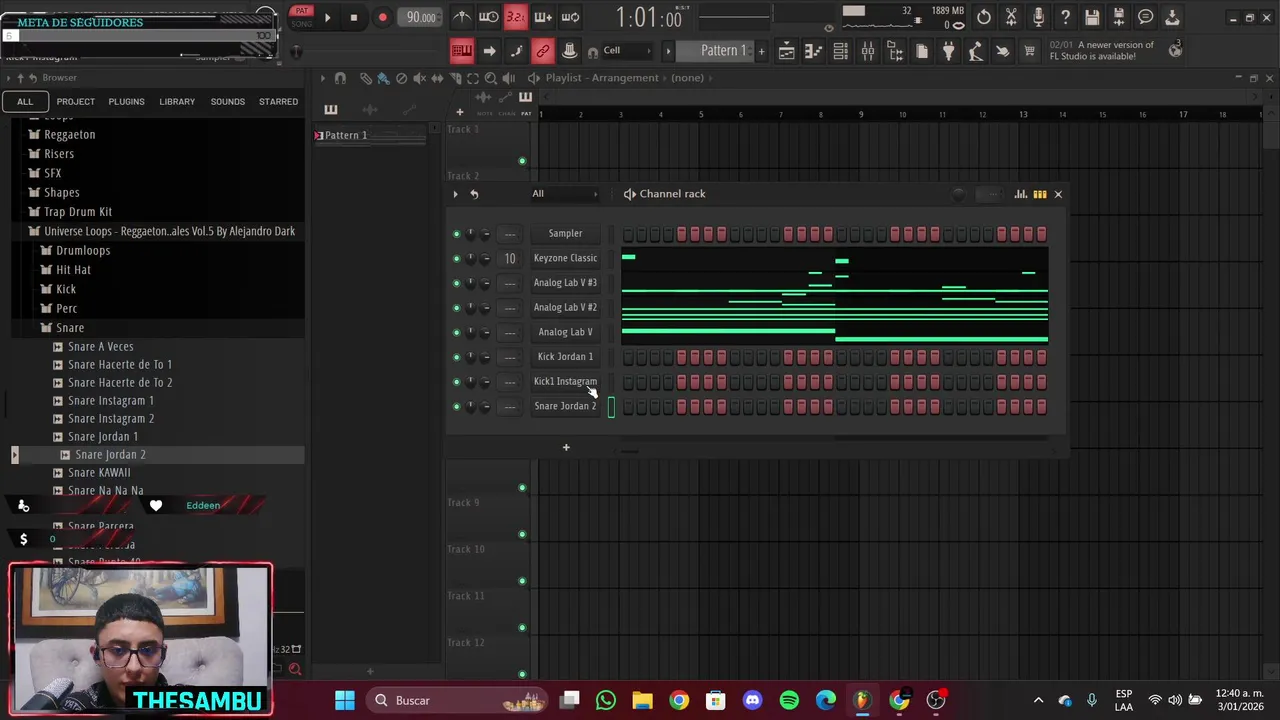The image size is (1280, 720).
Task: Open the Analog Lab V #3 channel
Action: (565, 283)
